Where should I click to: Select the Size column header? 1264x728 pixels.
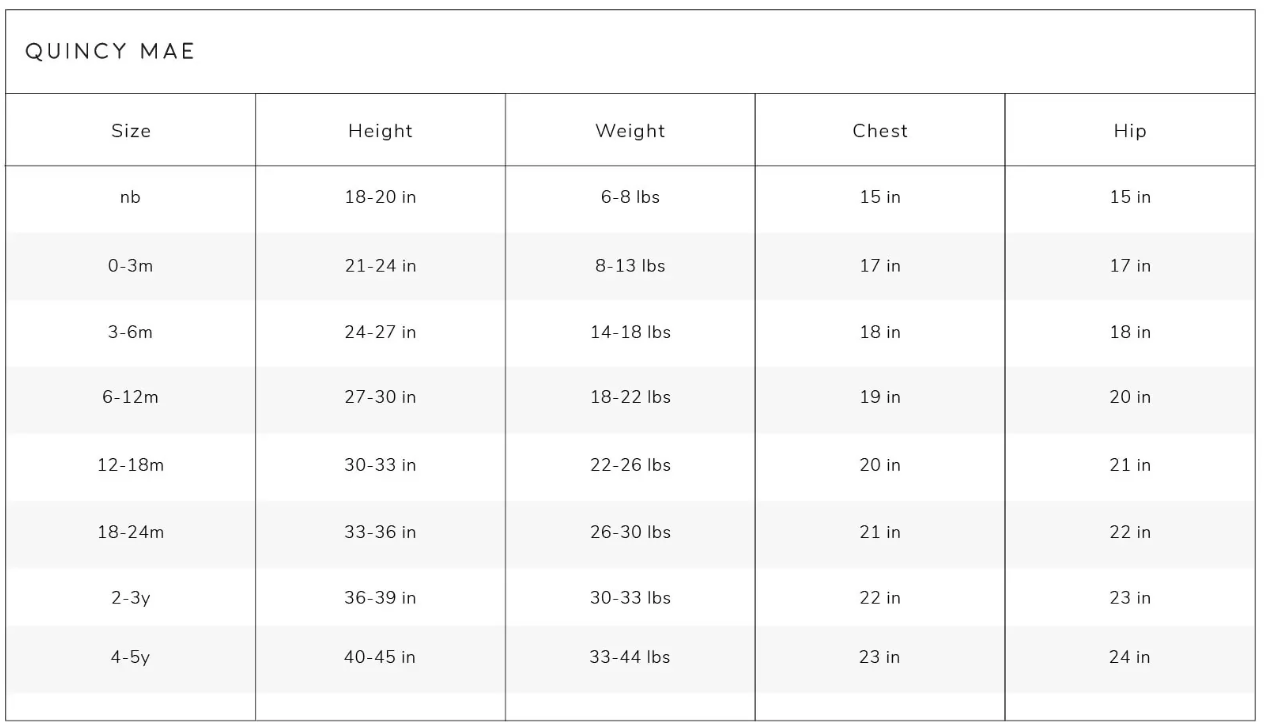[131, 131]
